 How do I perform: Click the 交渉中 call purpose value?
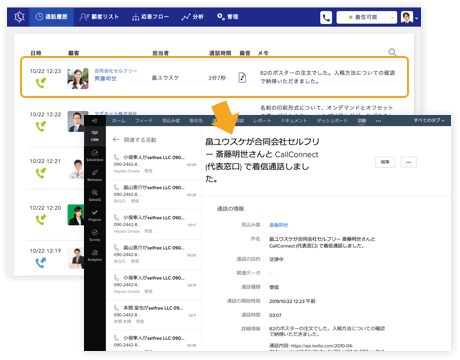click(x=276, y=259)
